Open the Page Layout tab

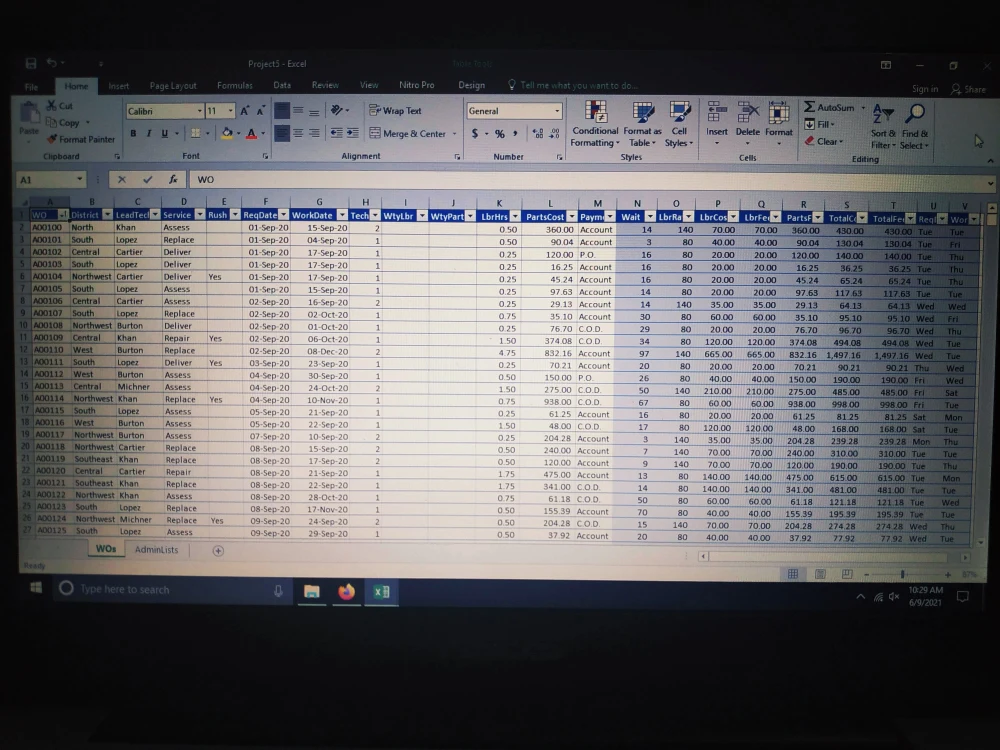pyautogui.click(x=173, y=85)
